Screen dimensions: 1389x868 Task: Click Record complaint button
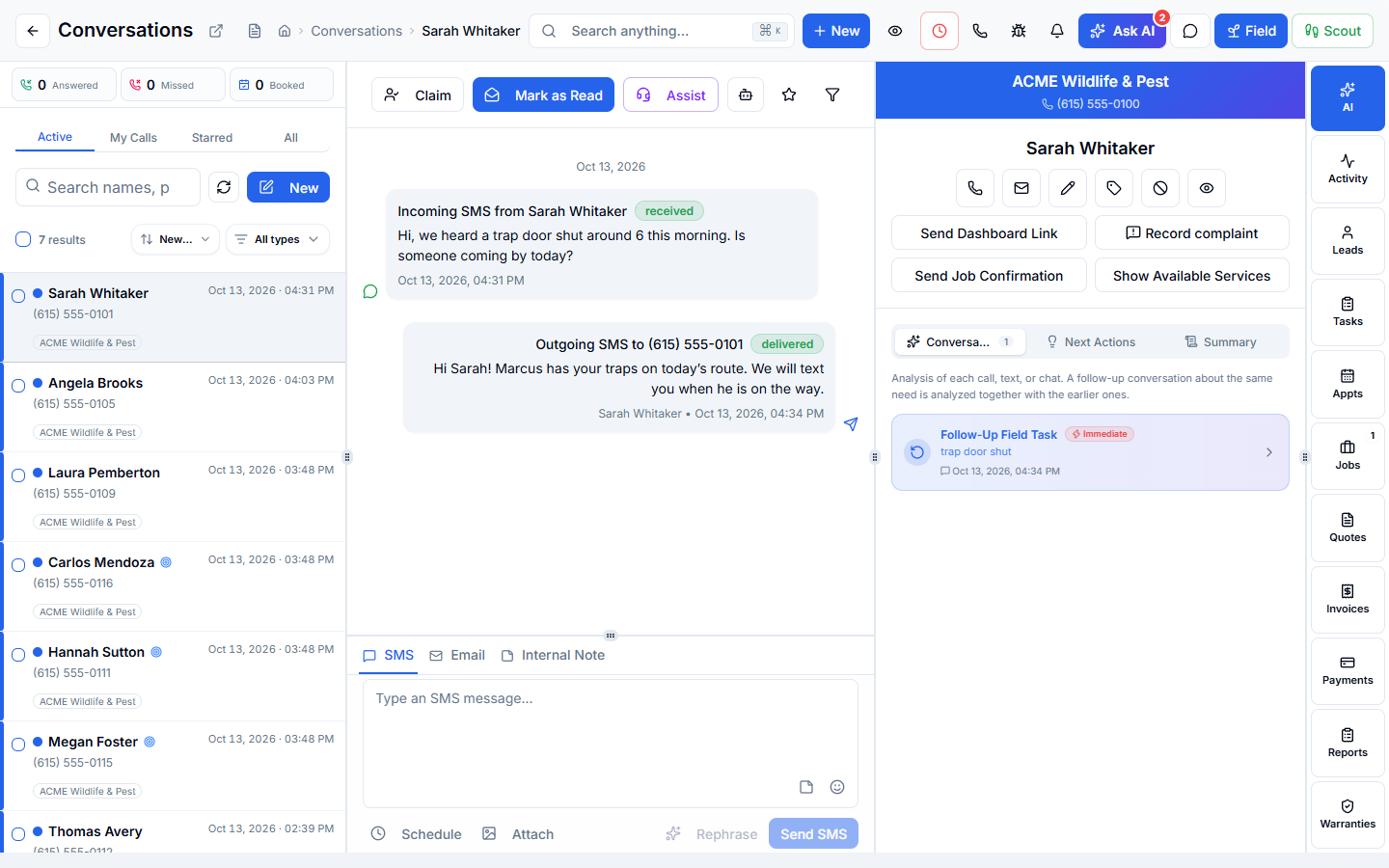1192,232
